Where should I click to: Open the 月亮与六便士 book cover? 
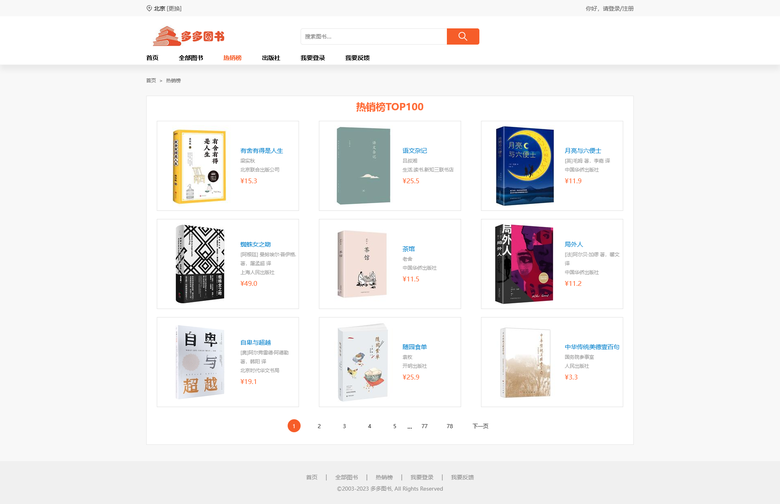525,166
